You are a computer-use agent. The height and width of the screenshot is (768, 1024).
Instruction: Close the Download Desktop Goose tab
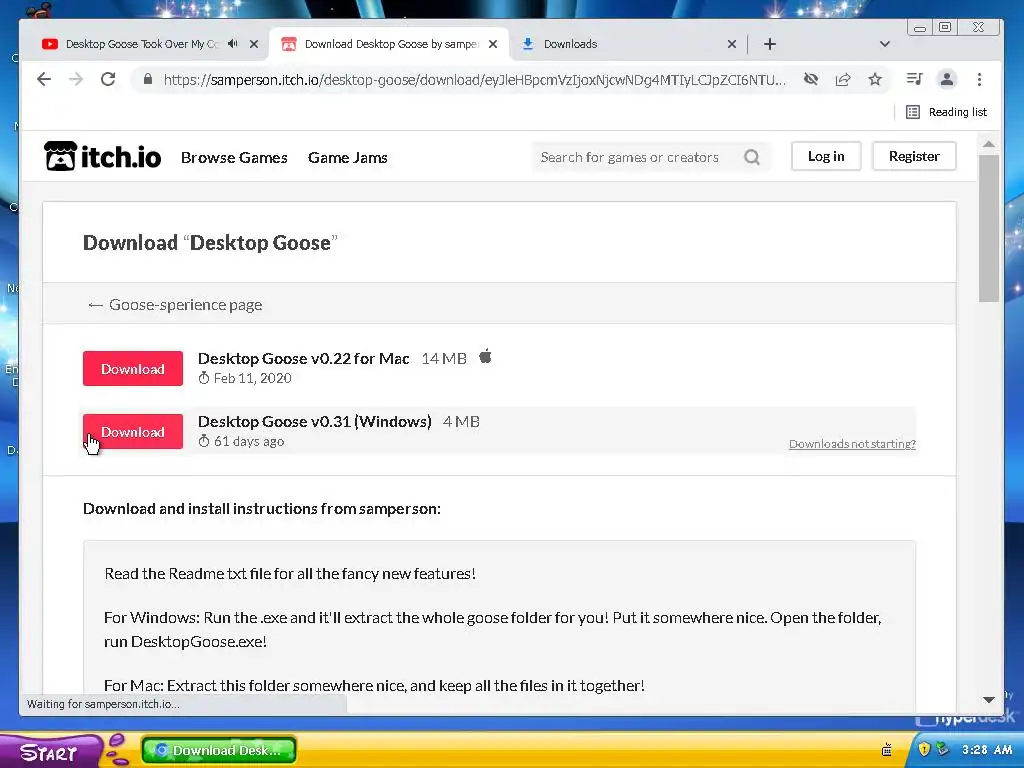click(x=493, y=44)
